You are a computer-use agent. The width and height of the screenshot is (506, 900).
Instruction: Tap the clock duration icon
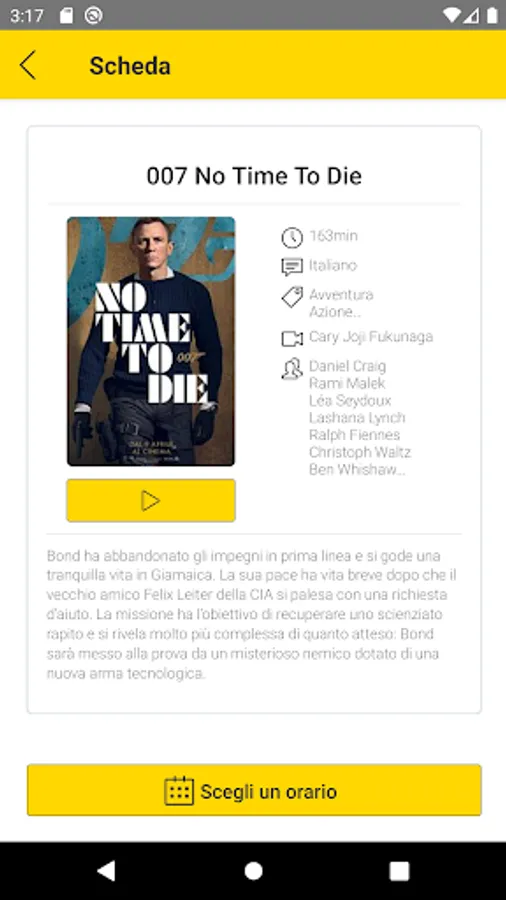[x=292, y=237]
